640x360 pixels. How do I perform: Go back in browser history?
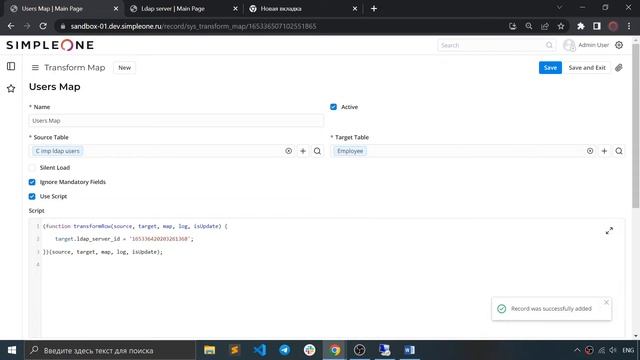(11, 26)
